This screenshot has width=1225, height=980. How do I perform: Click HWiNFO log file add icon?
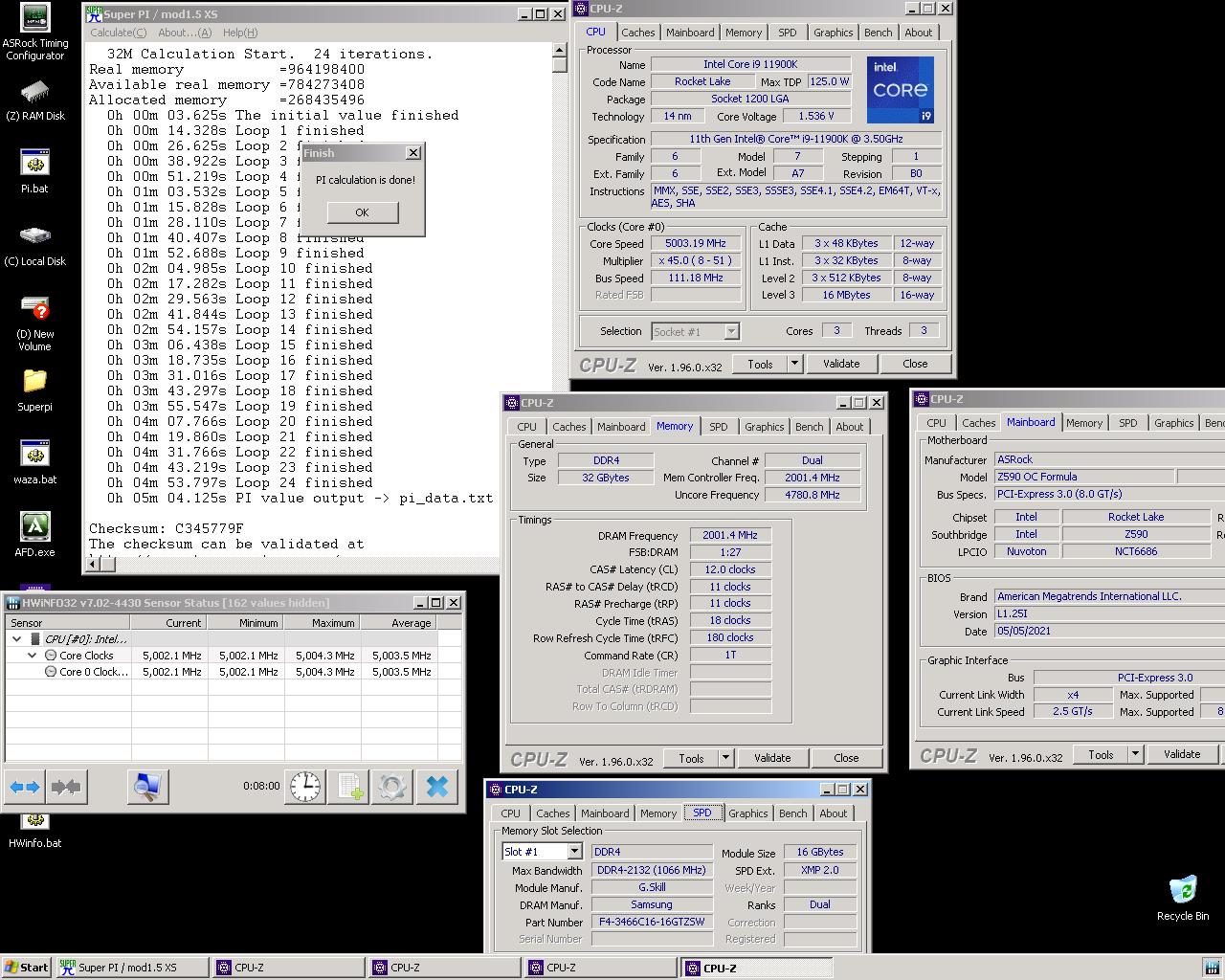click(348, 787)
